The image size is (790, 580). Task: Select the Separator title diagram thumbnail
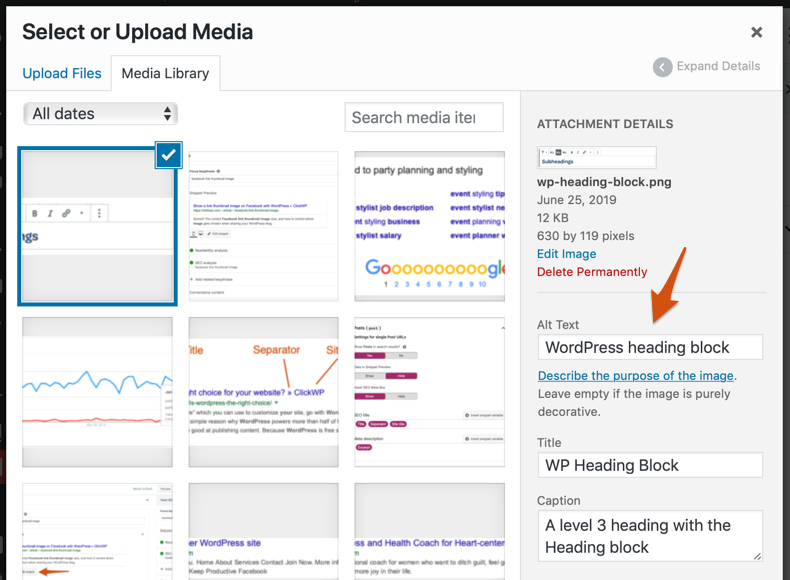click(264, 392)
